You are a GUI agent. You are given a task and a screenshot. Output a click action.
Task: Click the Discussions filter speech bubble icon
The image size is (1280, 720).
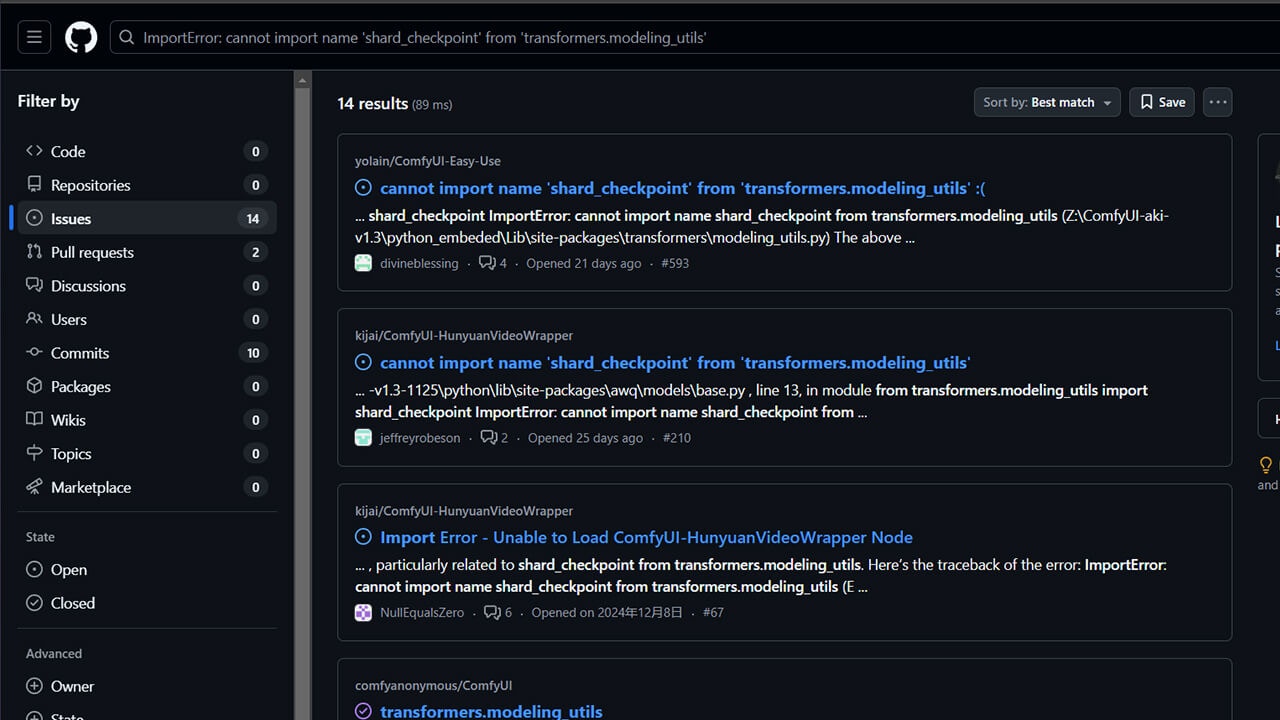34,286
